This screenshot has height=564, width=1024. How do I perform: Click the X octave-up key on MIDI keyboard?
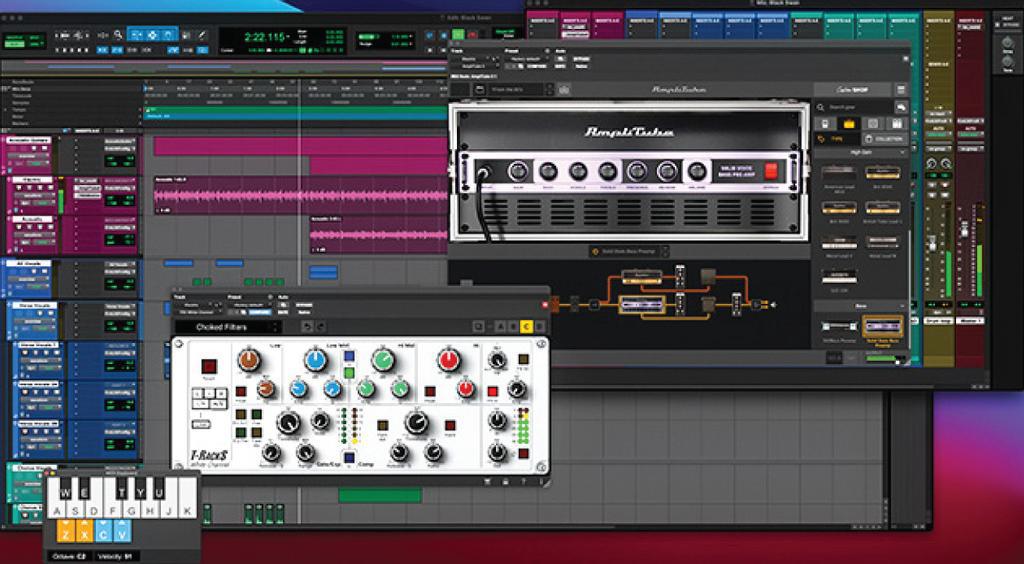[85, 531]
